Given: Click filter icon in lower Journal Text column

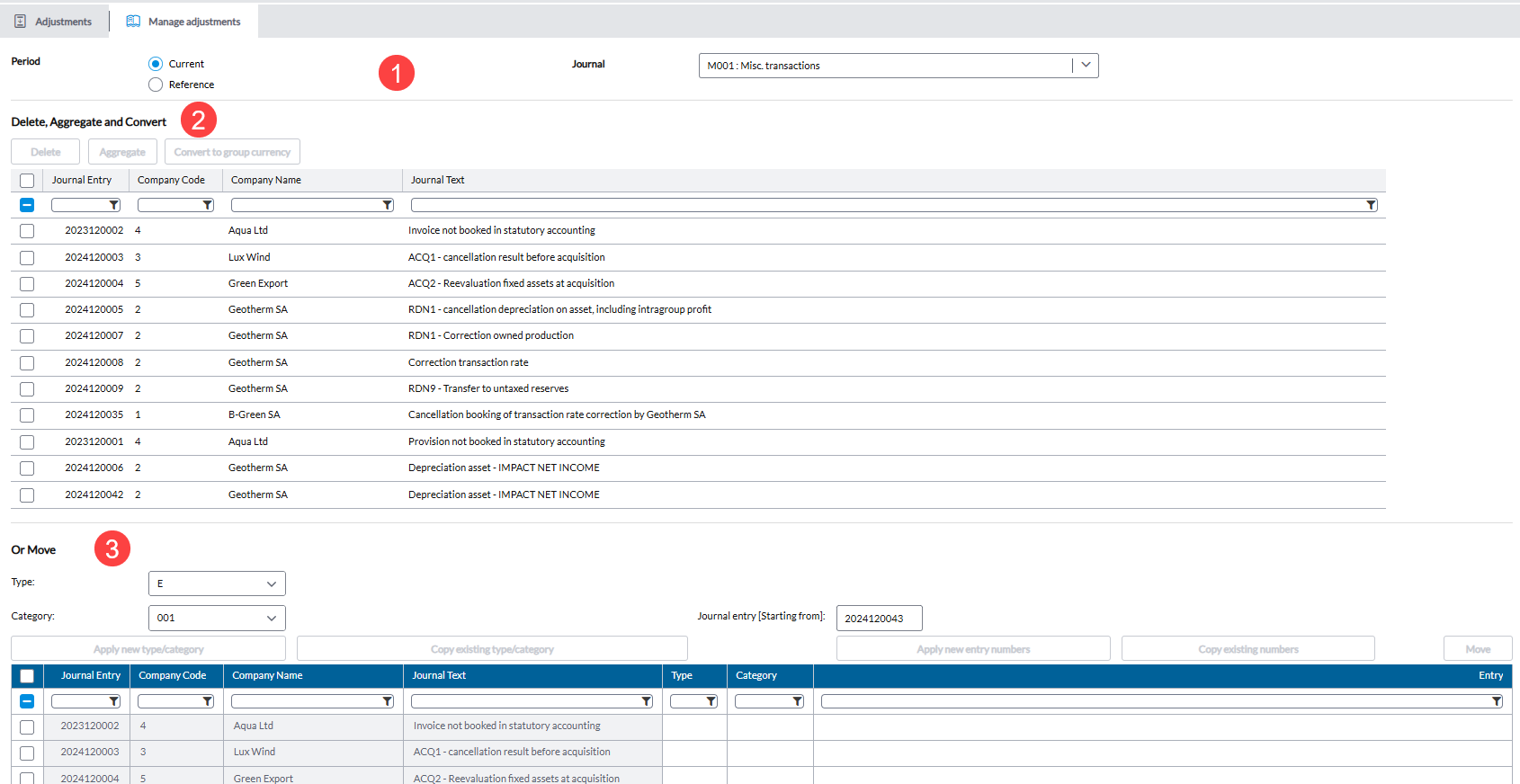Looking at the screenshot, I should pyautogui.click(x=646, y=701).
